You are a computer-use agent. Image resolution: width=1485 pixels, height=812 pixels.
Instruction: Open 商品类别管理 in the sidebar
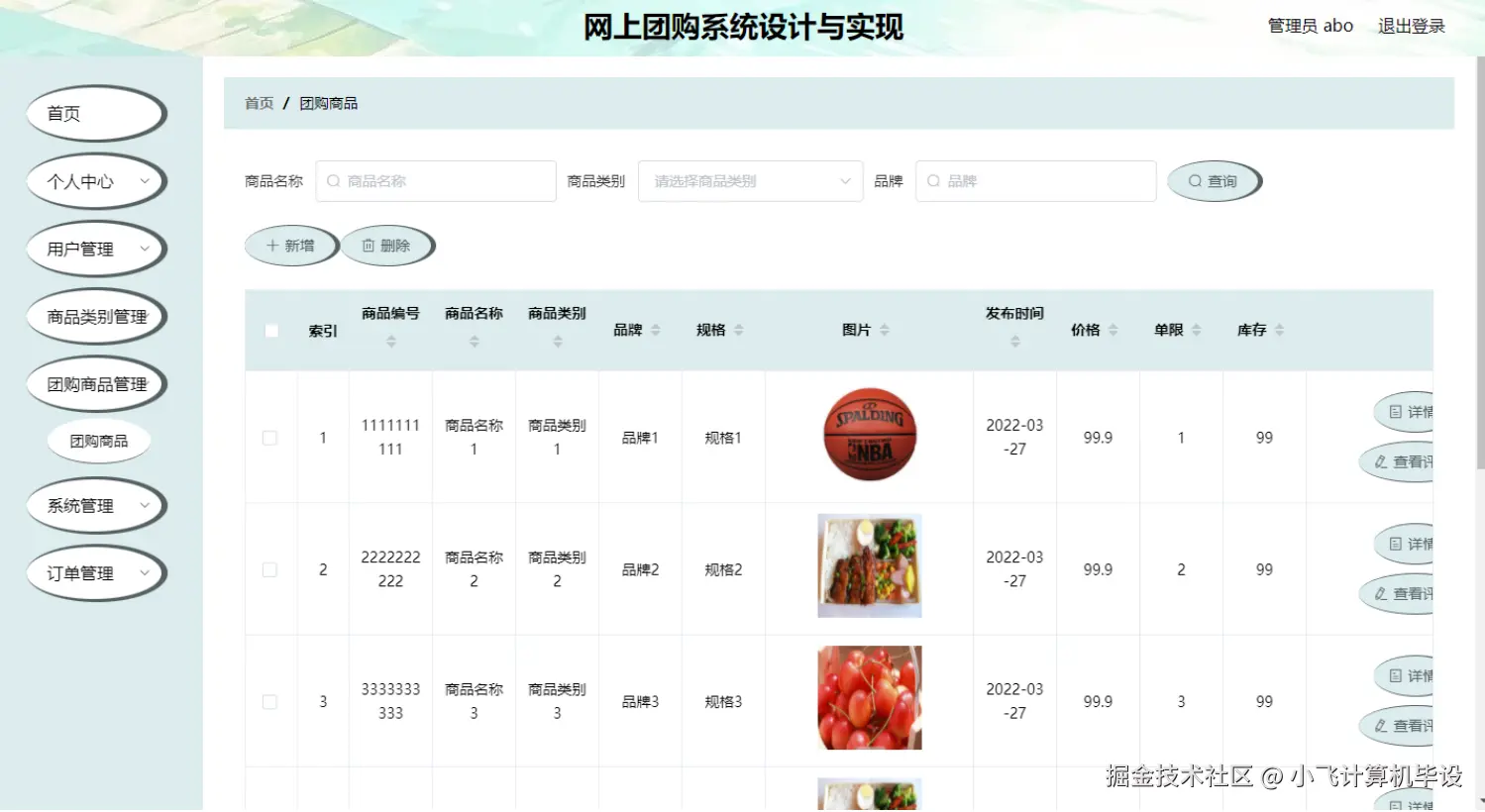(97, 317)
